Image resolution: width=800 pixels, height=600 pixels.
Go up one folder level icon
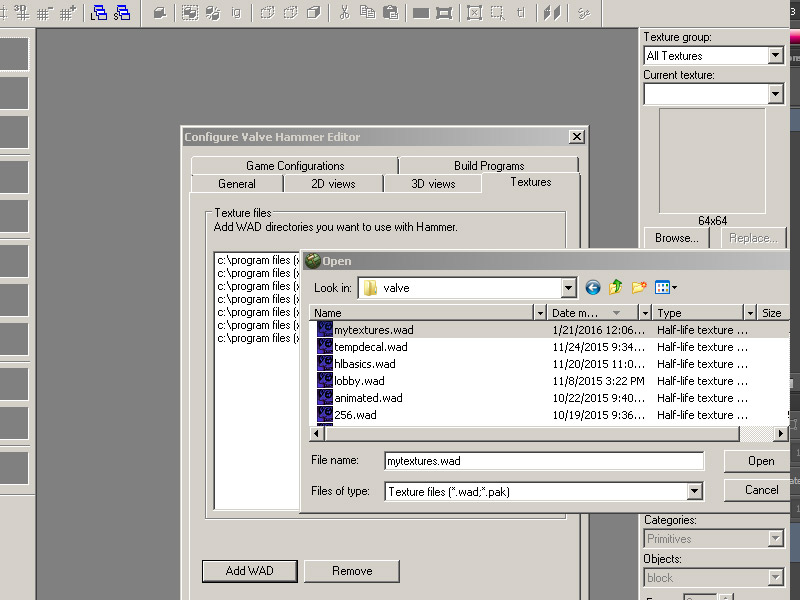pos(616,288)
